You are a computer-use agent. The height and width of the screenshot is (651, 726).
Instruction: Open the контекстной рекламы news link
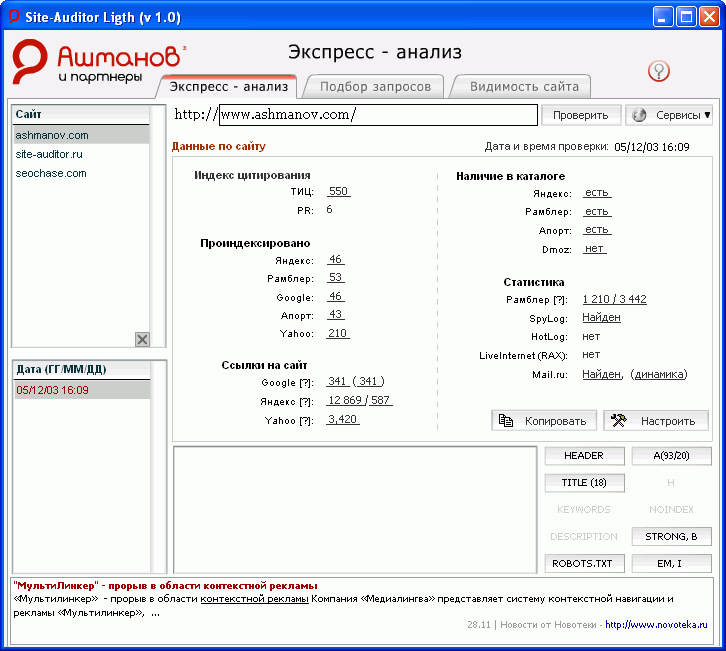tap(254, 599)
